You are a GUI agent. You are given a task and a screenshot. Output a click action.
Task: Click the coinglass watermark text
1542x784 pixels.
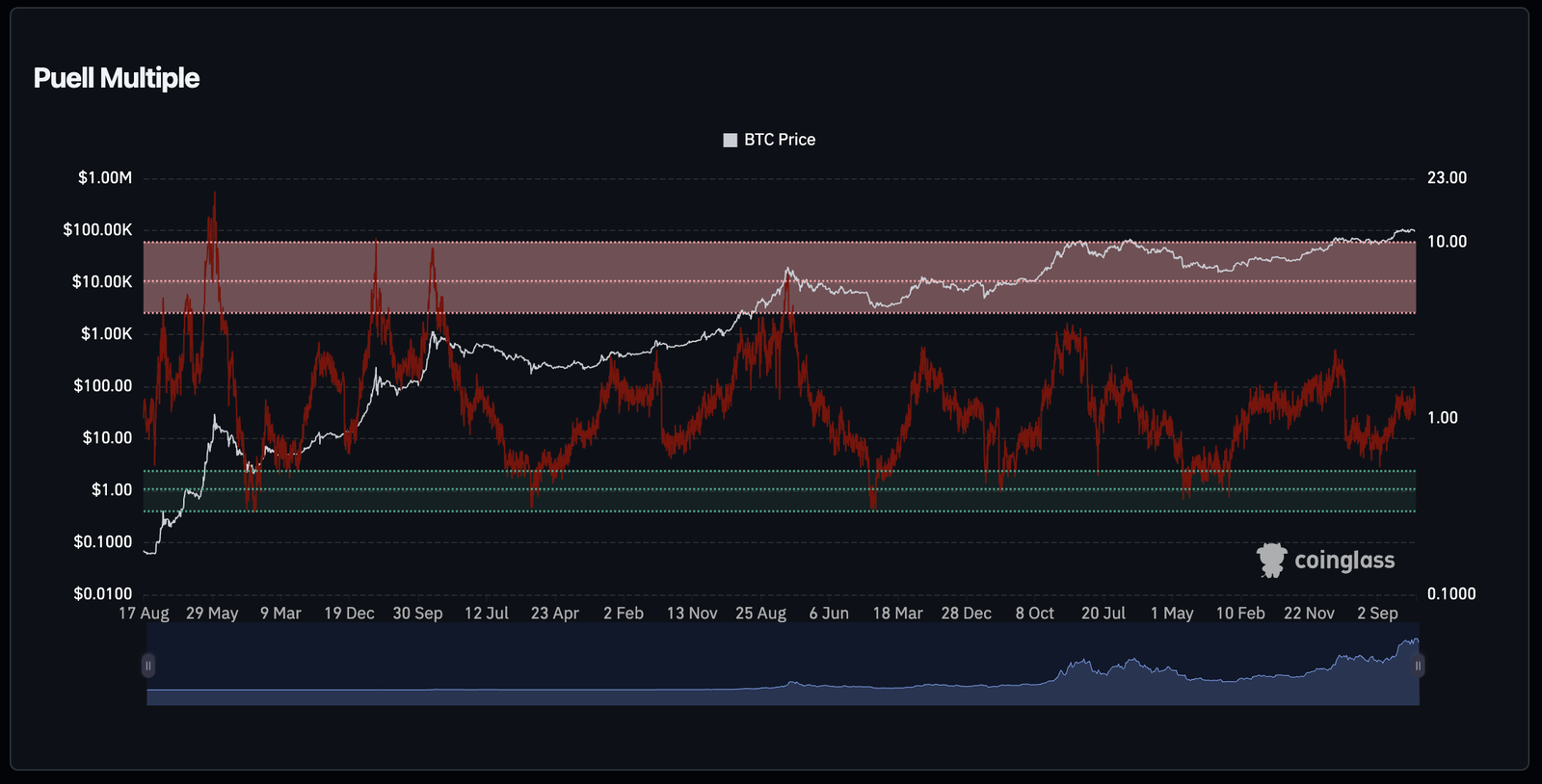pos(1343,561)
